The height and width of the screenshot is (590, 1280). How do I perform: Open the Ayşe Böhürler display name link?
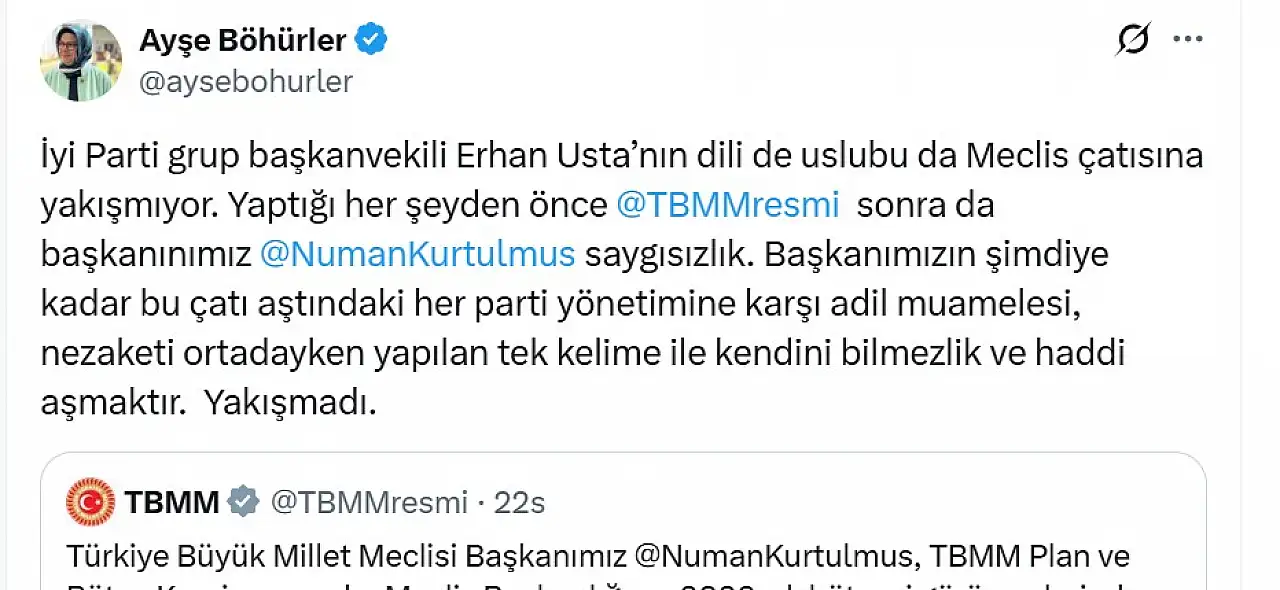coord(242,40)
